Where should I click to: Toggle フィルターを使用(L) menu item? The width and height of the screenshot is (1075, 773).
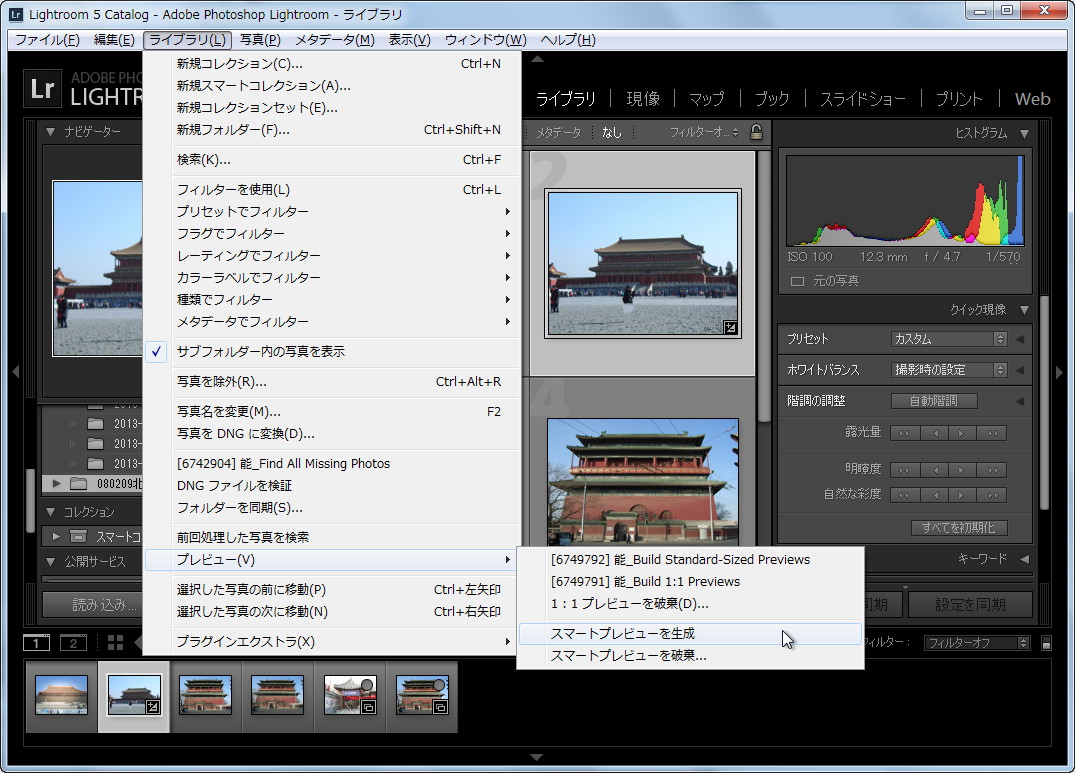332,190
